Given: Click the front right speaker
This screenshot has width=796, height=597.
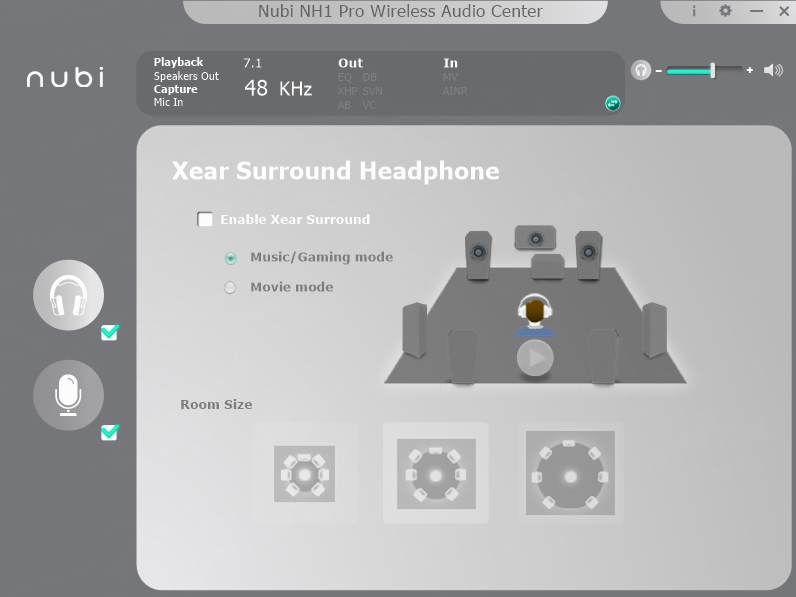Looking at the screenshot, I should [589, 255].
